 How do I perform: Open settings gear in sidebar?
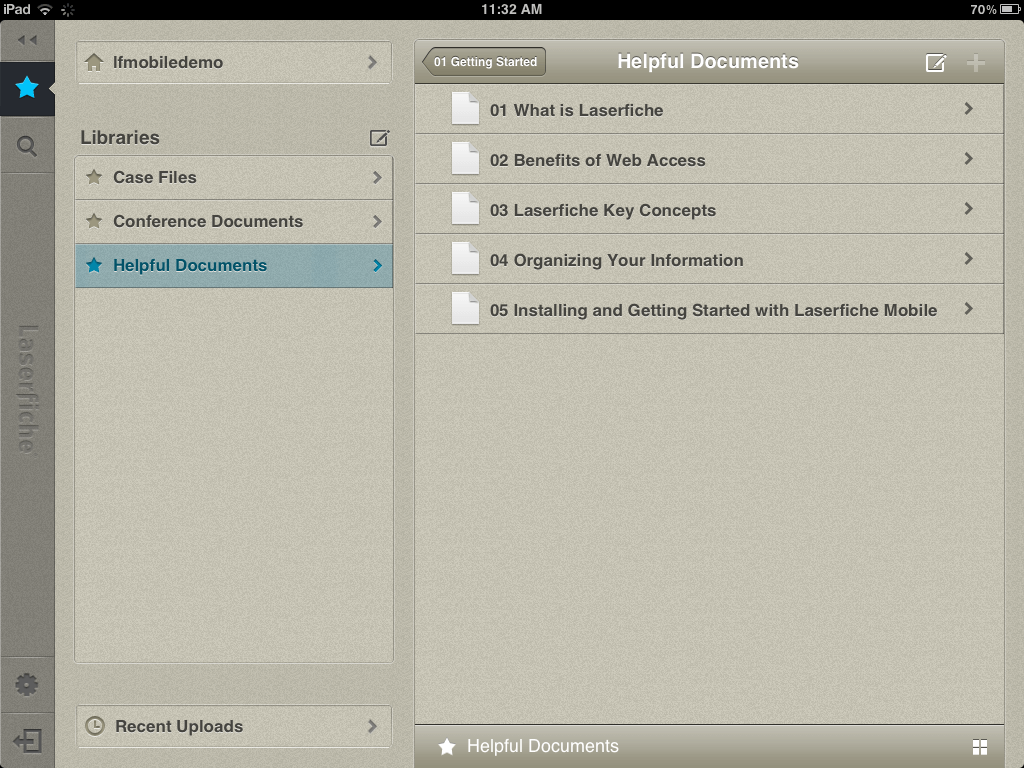coord(27,684)
